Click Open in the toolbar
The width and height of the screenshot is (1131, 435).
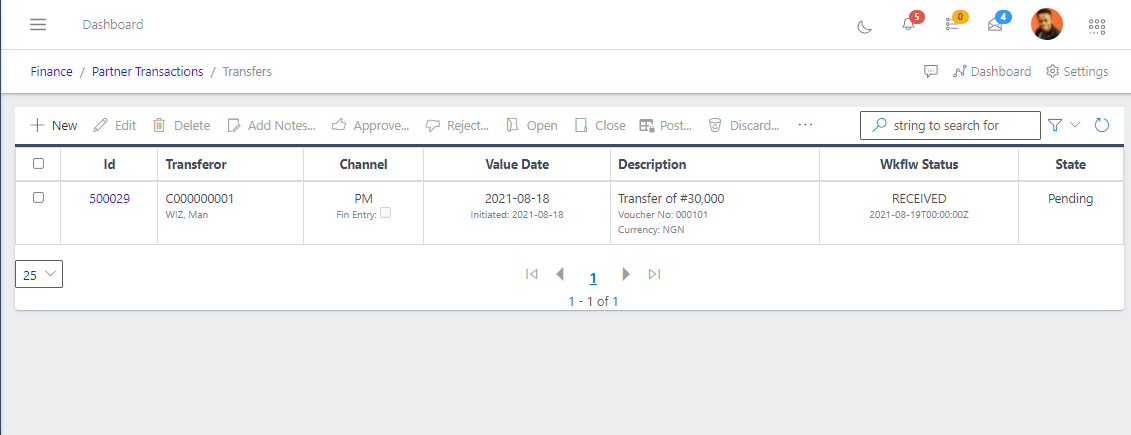tap(532, 126)
